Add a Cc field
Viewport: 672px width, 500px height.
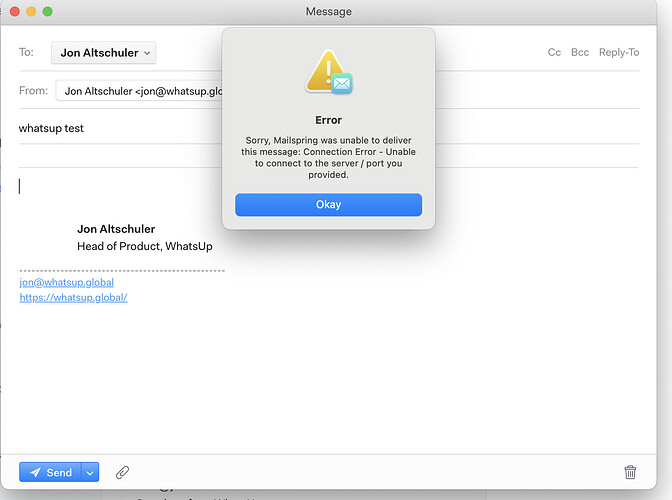pos(554,52)
